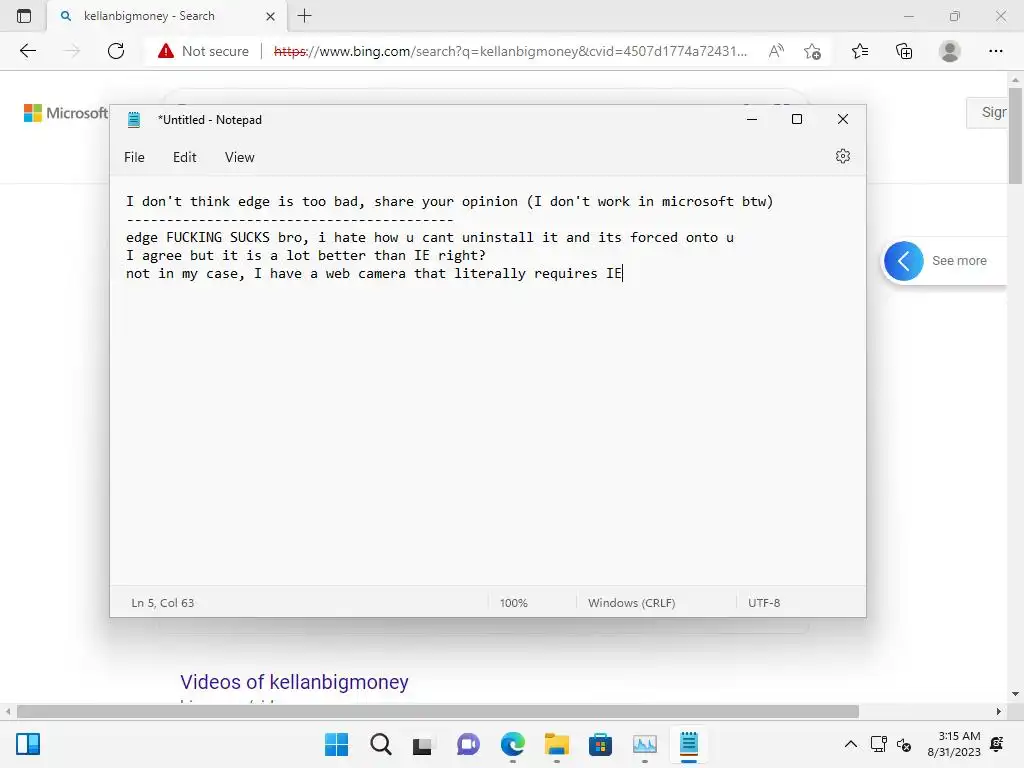Click the Ln 5, Col 63 status text
This screenshot has height=768, width=1024.
click(163, 603)
